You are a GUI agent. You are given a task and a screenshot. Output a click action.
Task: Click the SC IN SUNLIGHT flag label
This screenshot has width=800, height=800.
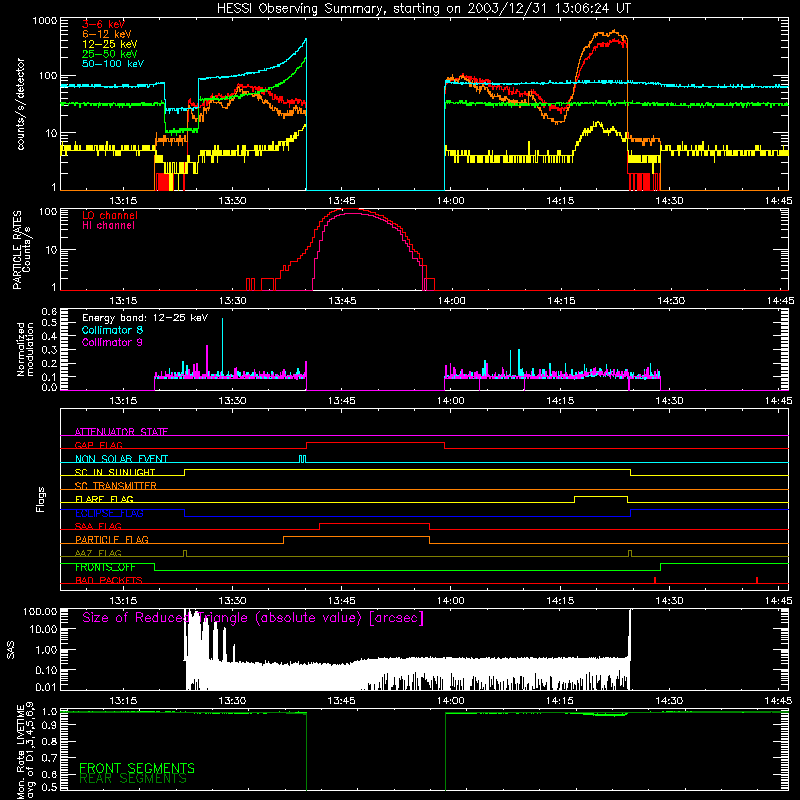pyautogui.click(x=115, y=472)
